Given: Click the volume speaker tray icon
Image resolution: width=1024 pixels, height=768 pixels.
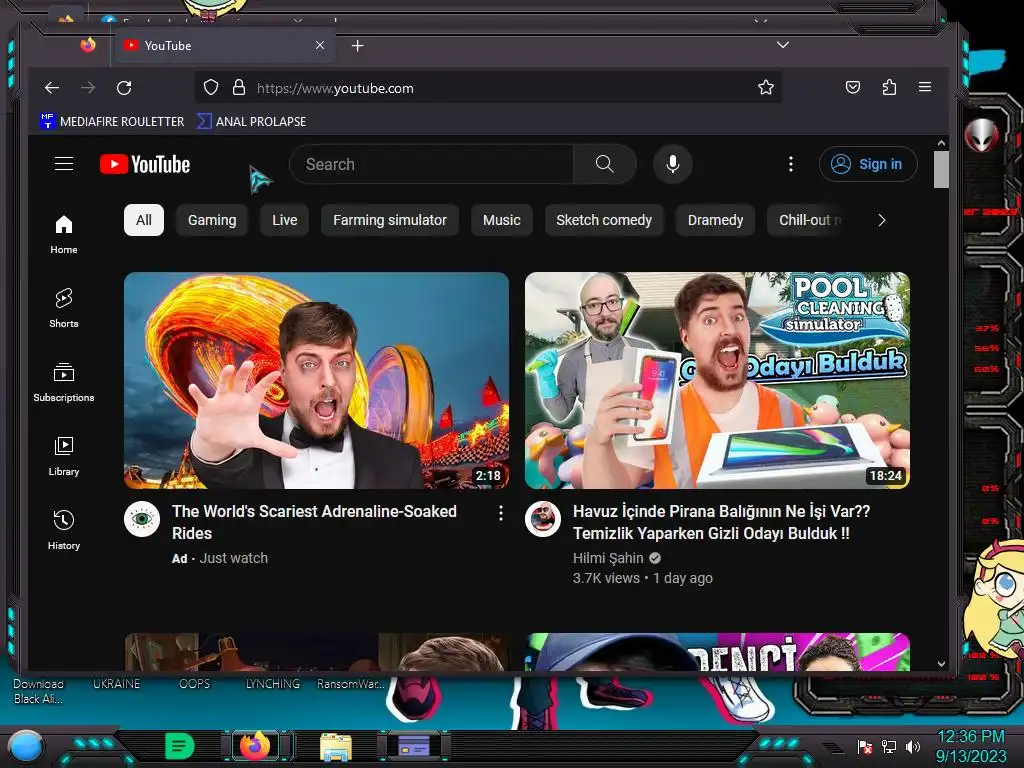Looking at the screenshot, I should click(x=912, y=746).
